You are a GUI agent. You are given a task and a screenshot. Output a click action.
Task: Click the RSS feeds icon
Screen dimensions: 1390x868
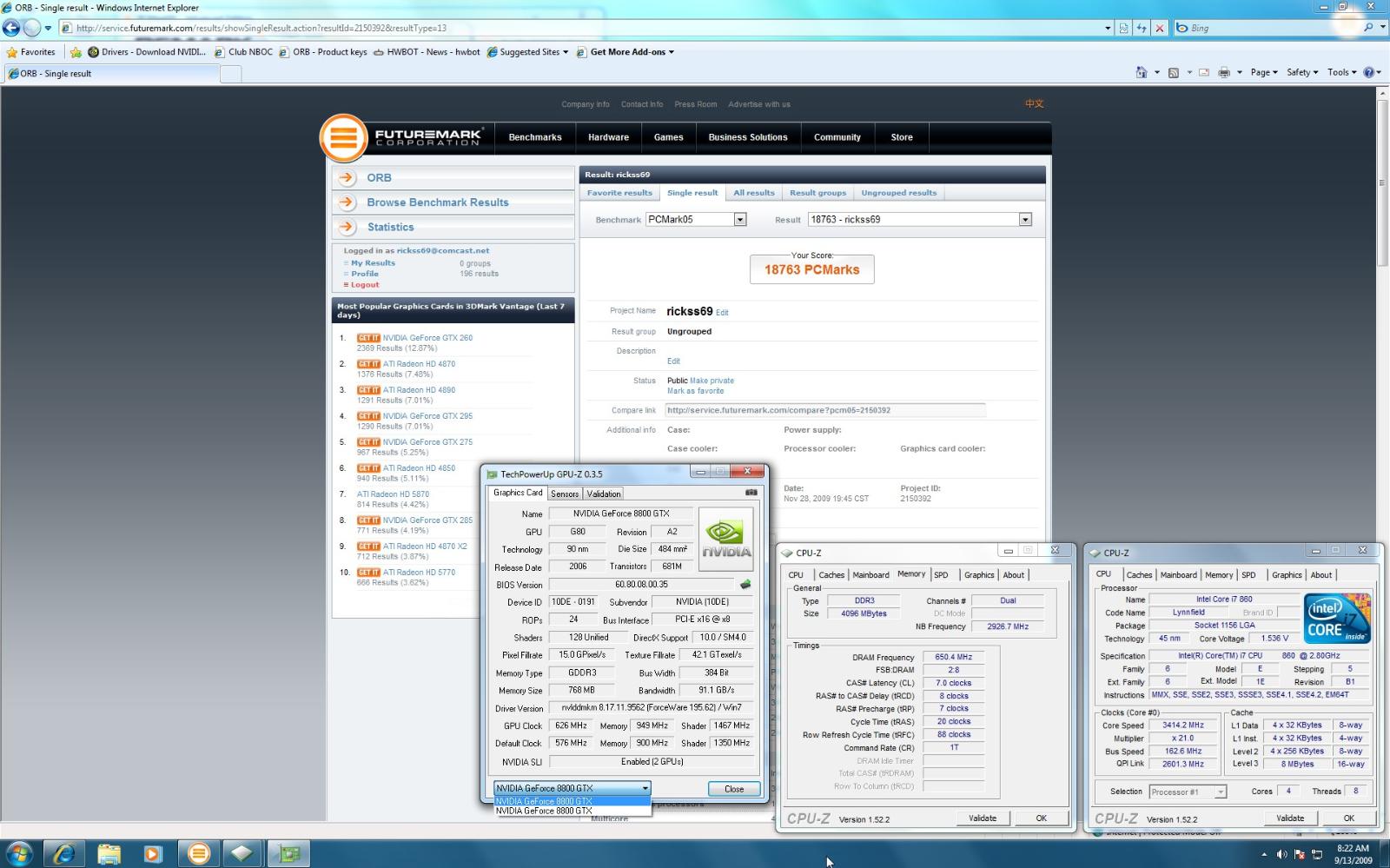coord(1174,73)
